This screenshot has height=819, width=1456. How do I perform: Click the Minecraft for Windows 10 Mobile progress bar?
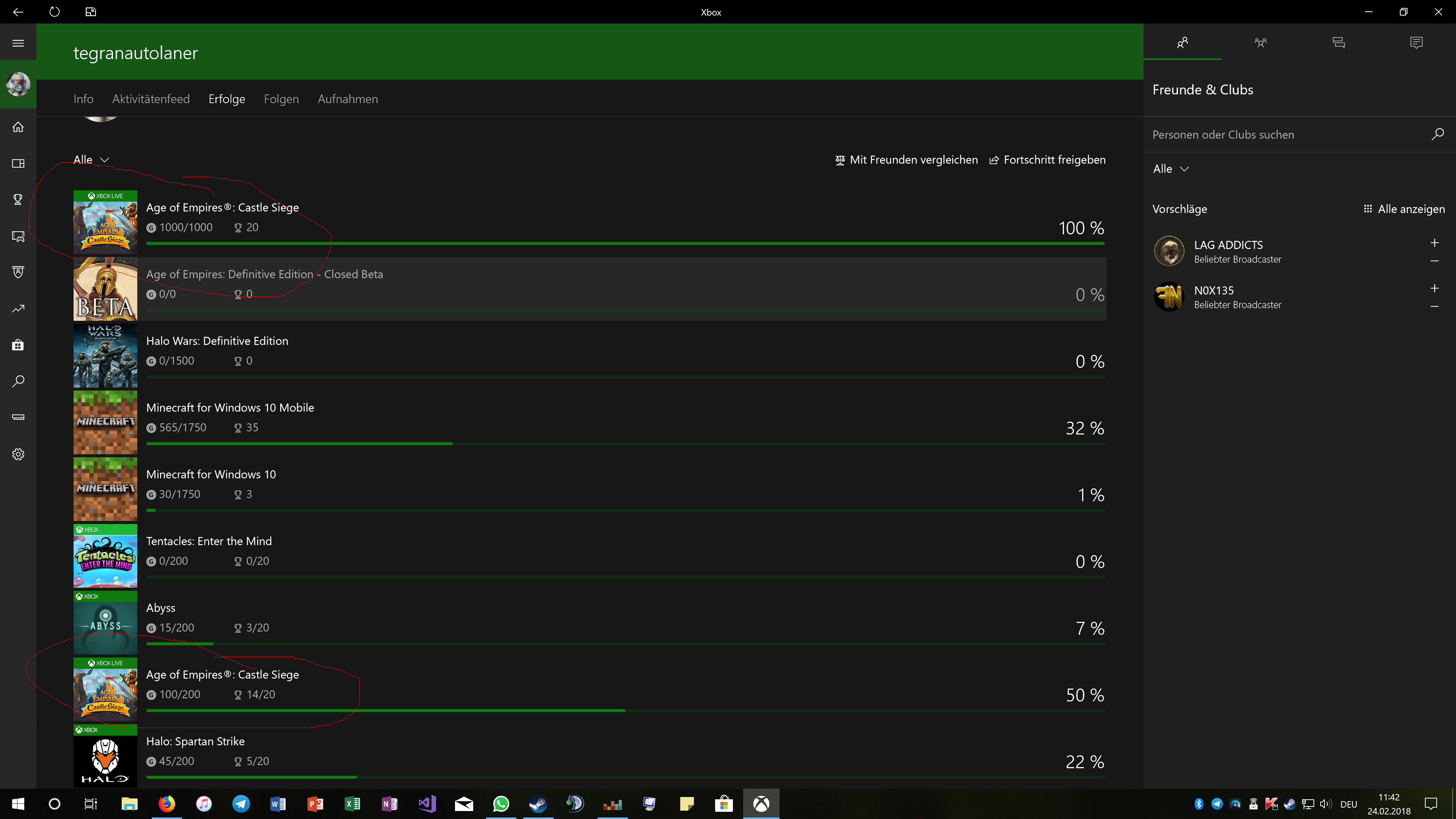pyautogui.click(x=624, y=443)
